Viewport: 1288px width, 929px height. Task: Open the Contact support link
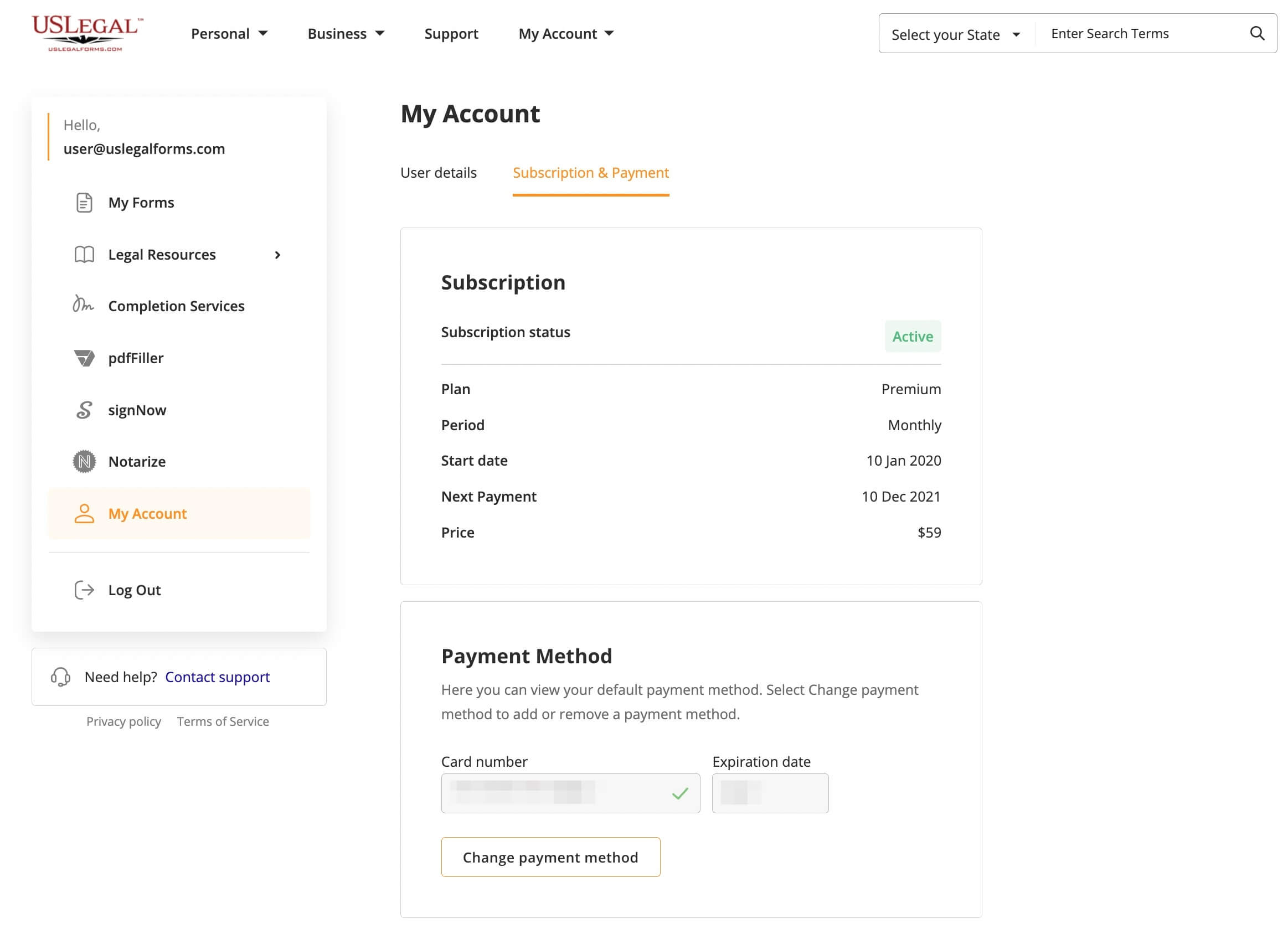coord(217,677)
